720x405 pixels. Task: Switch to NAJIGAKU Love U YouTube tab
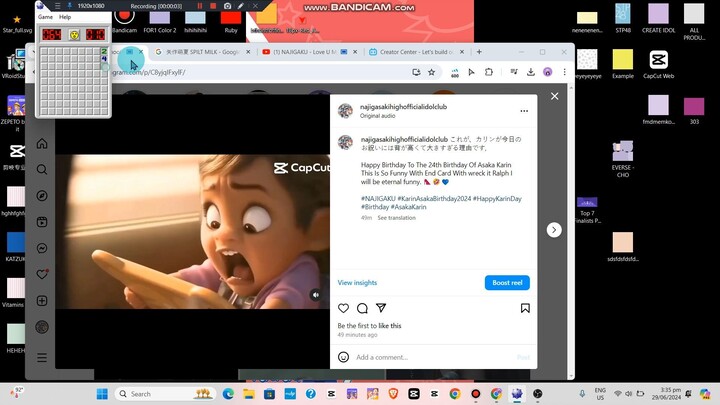point(309,52)
